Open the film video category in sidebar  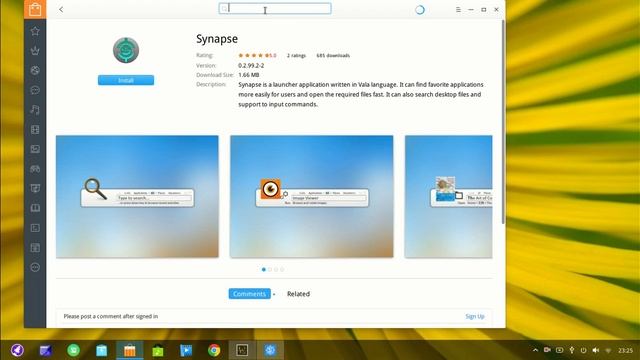pos(35,130)
